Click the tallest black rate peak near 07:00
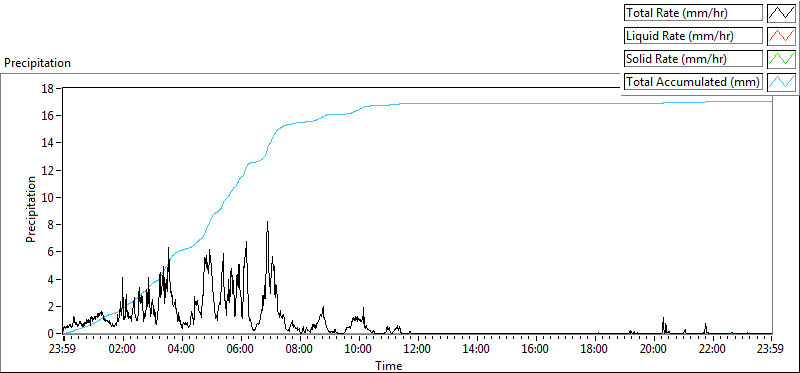The image size is (800, 373). [x=267, y=222]
